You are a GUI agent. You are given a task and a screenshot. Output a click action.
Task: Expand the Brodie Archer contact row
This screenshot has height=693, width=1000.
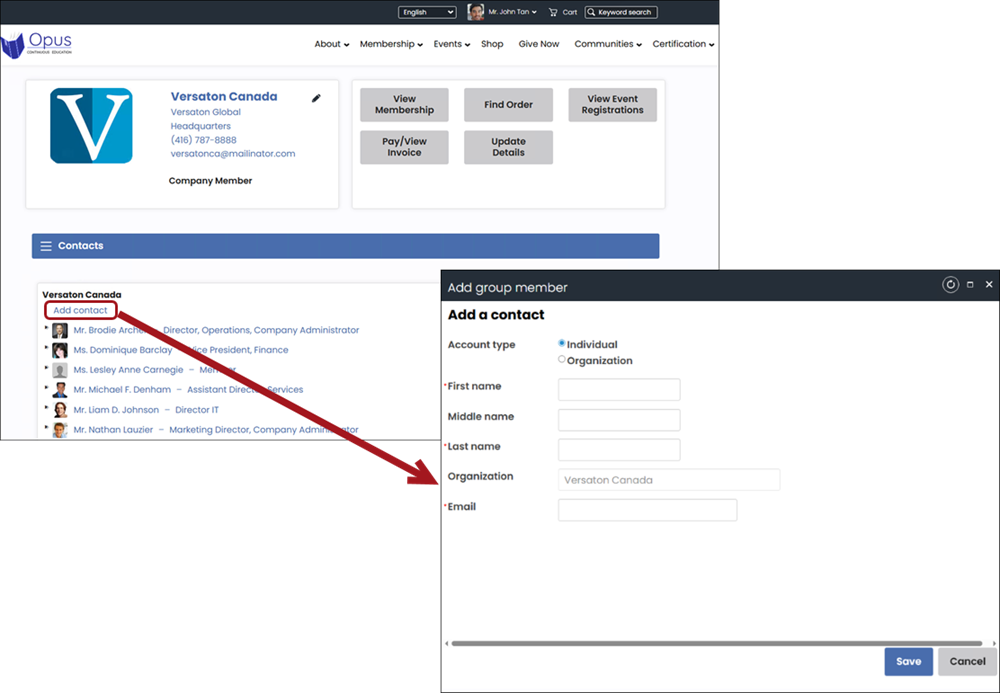click(46, 329)
